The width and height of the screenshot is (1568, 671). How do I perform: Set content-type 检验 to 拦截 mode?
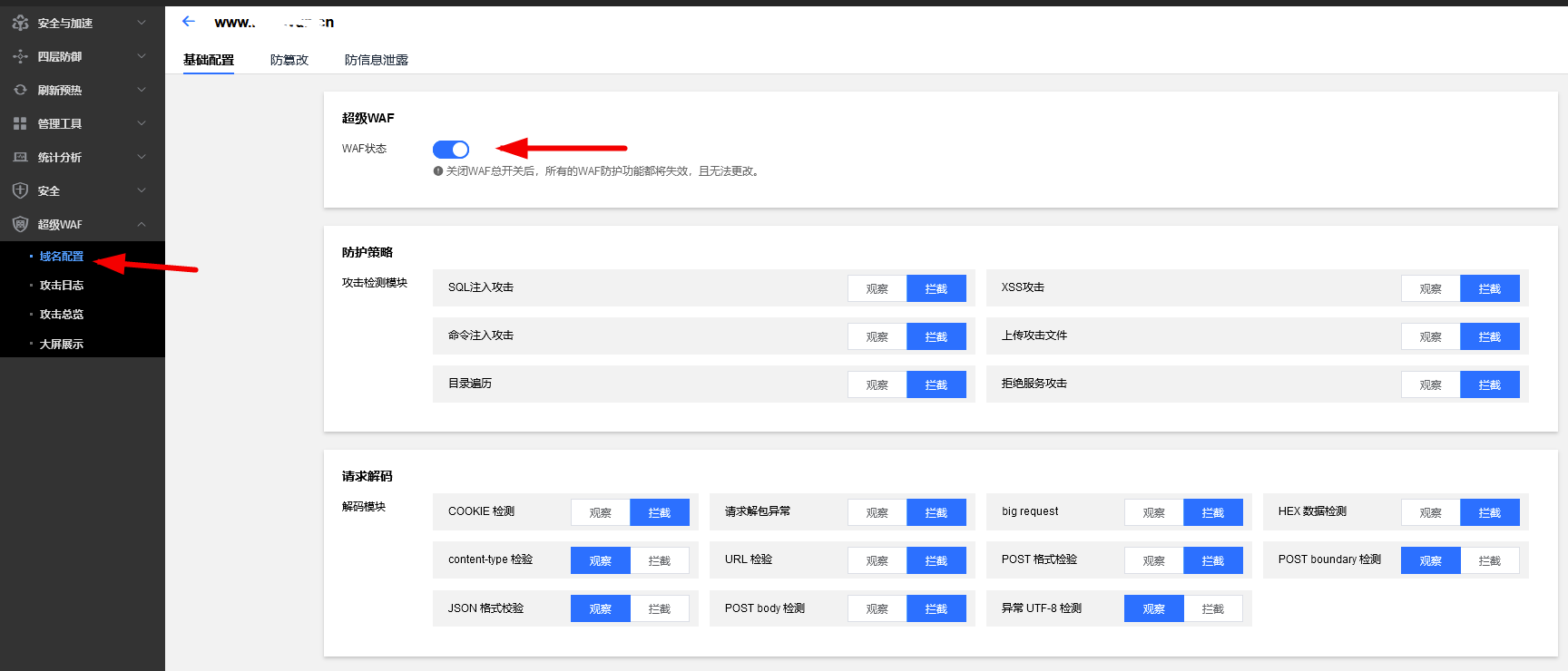tap(660, 560)
